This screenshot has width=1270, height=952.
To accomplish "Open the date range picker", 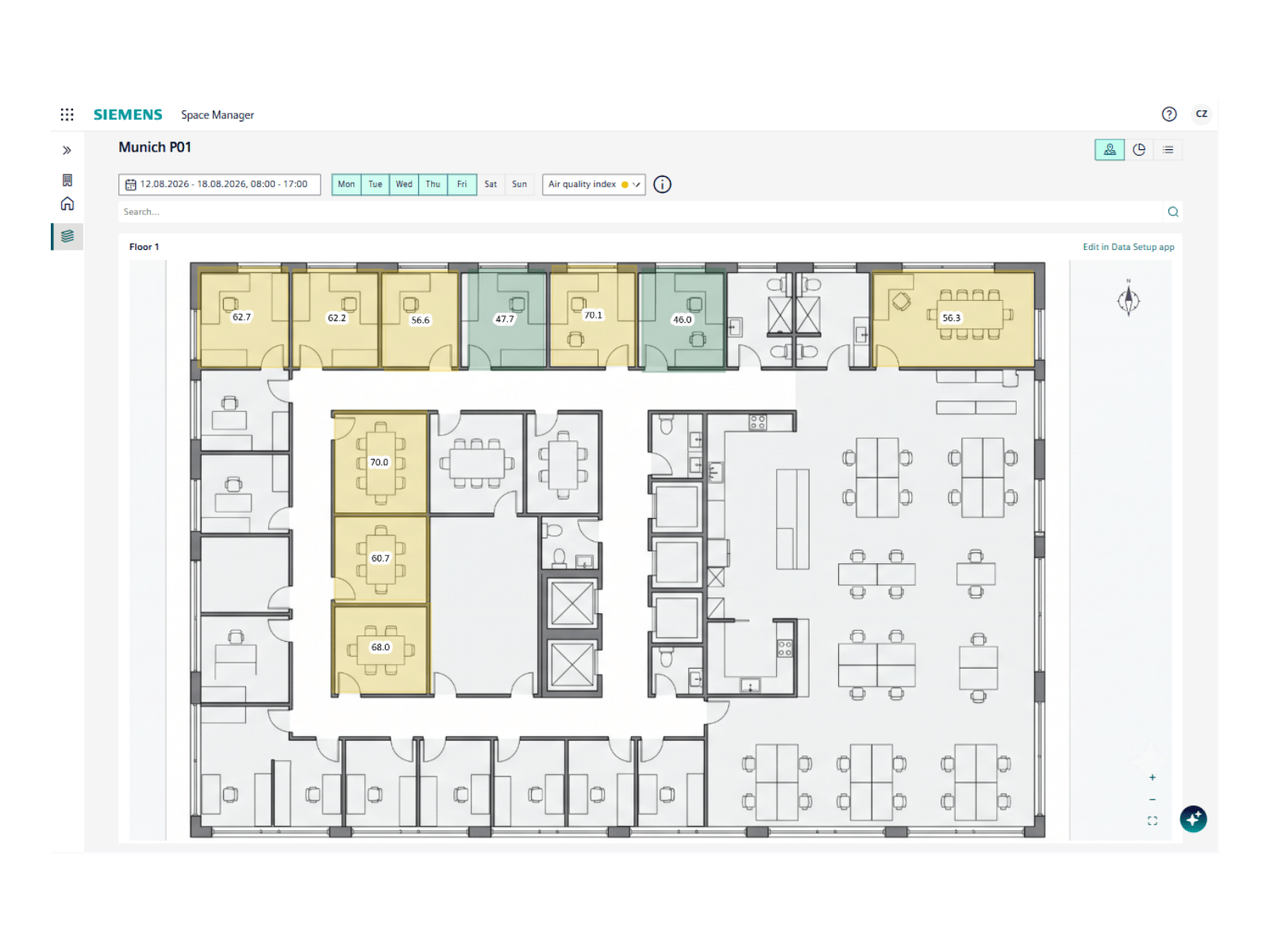I will 220,184.
